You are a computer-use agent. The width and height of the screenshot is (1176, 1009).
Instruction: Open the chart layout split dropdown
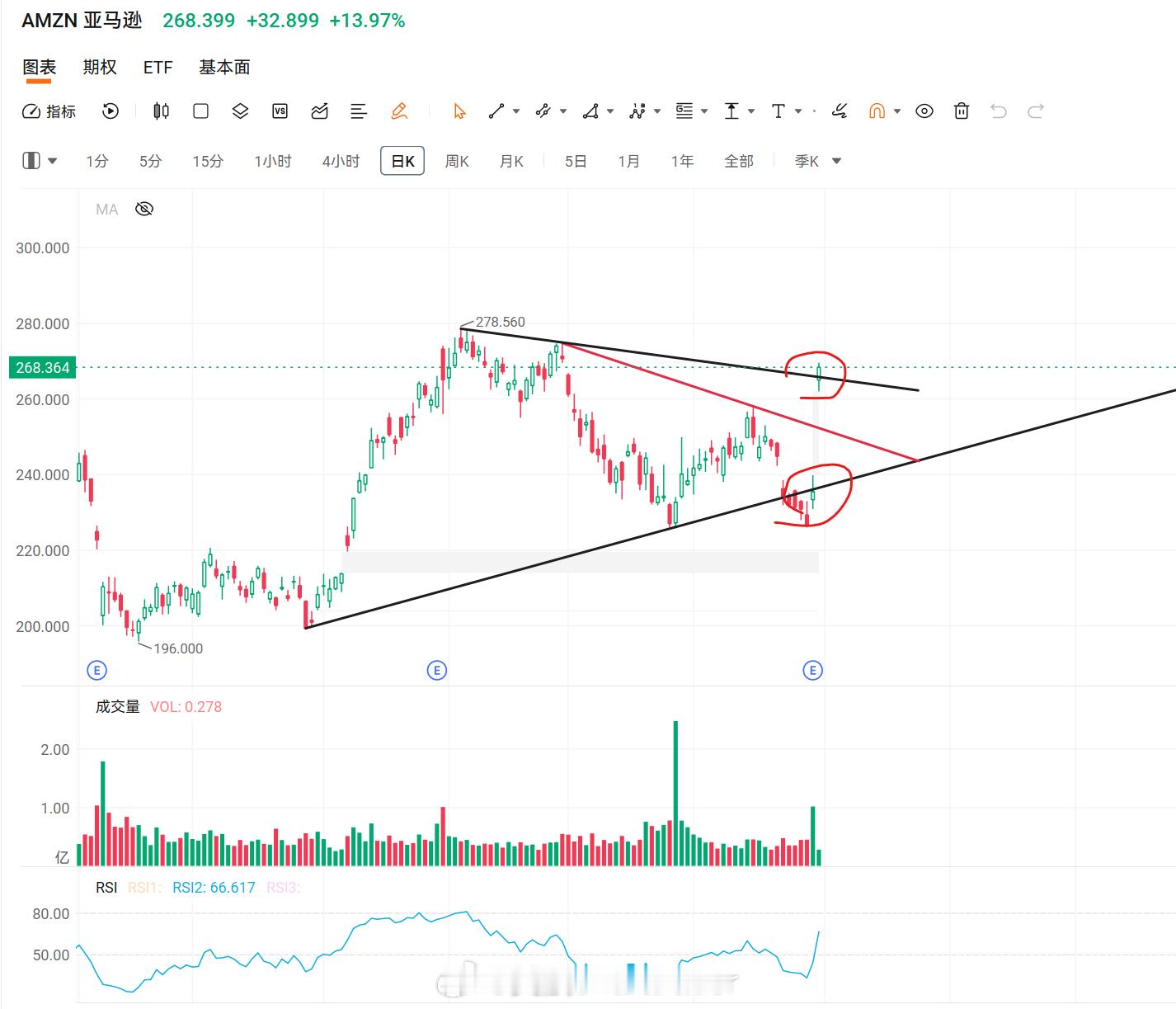pyautogui.click(x=40, y=161)
